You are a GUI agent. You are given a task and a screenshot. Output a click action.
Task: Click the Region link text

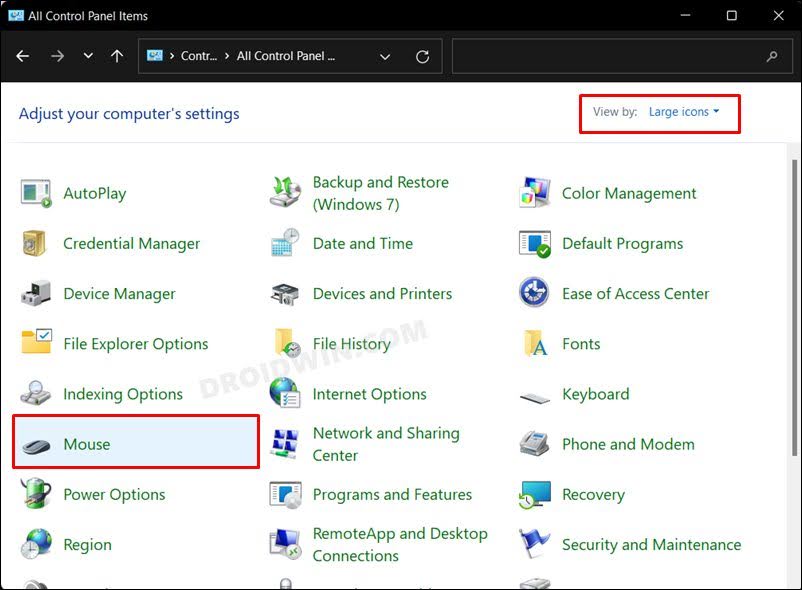(x=87, y=545)
